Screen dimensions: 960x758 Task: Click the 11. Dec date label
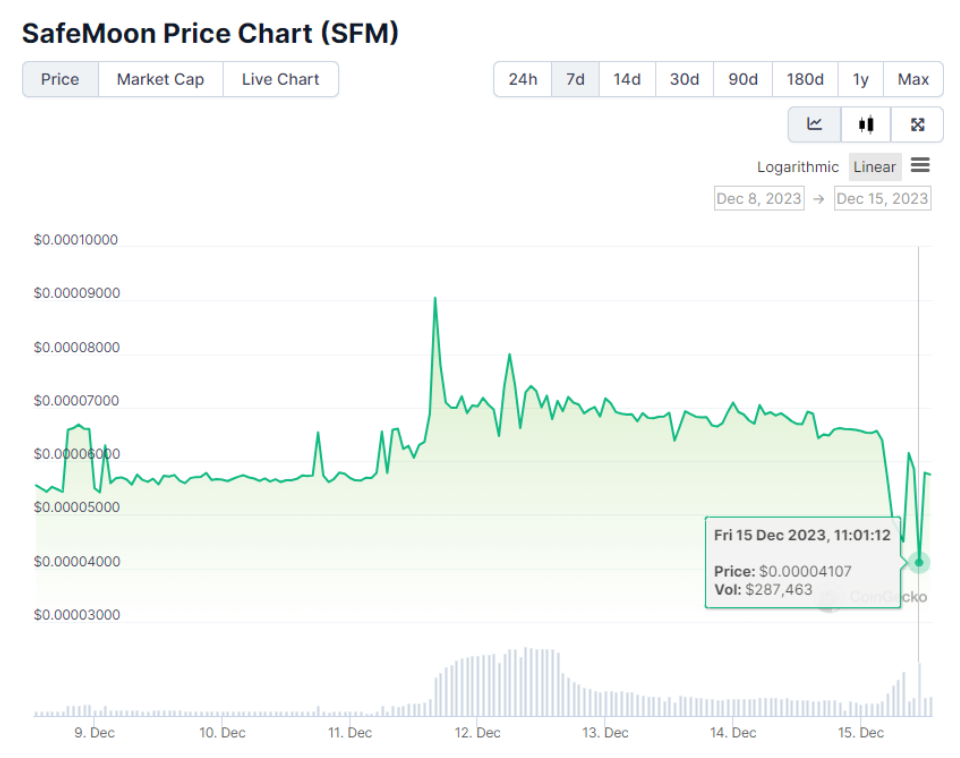(x=350, y=733)
